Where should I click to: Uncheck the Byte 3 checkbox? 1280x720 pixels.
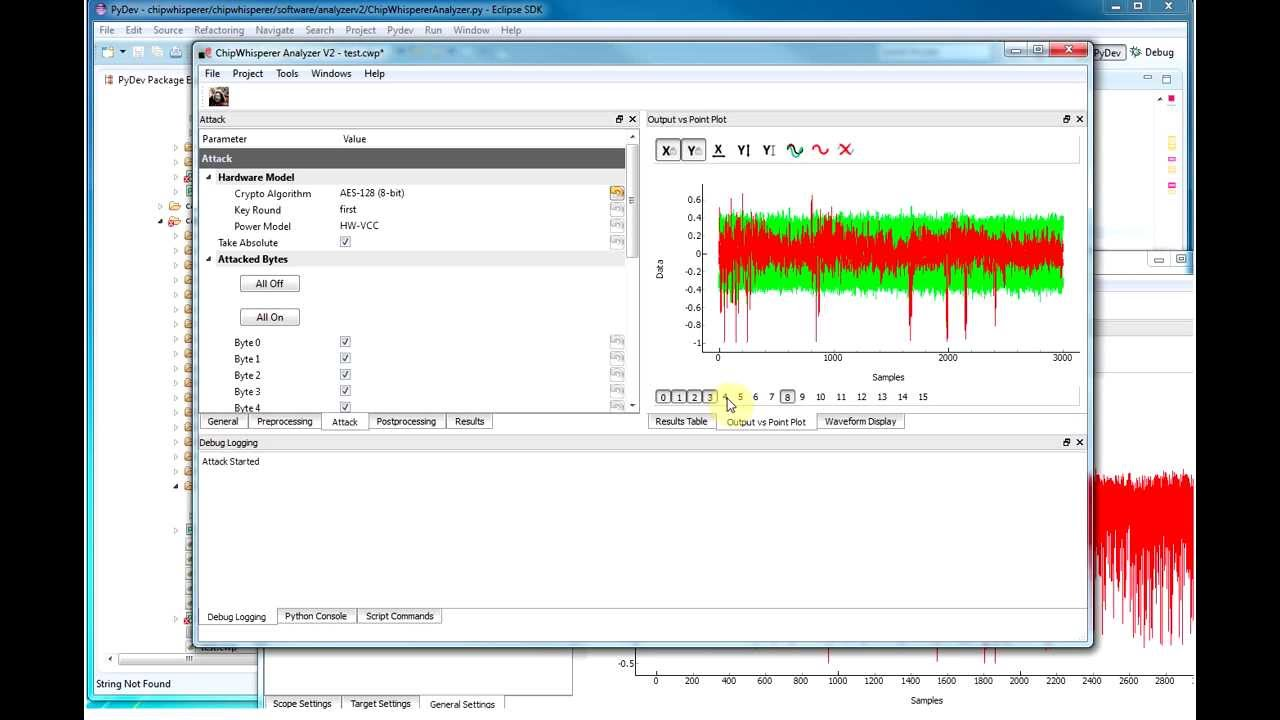[345, 391]
